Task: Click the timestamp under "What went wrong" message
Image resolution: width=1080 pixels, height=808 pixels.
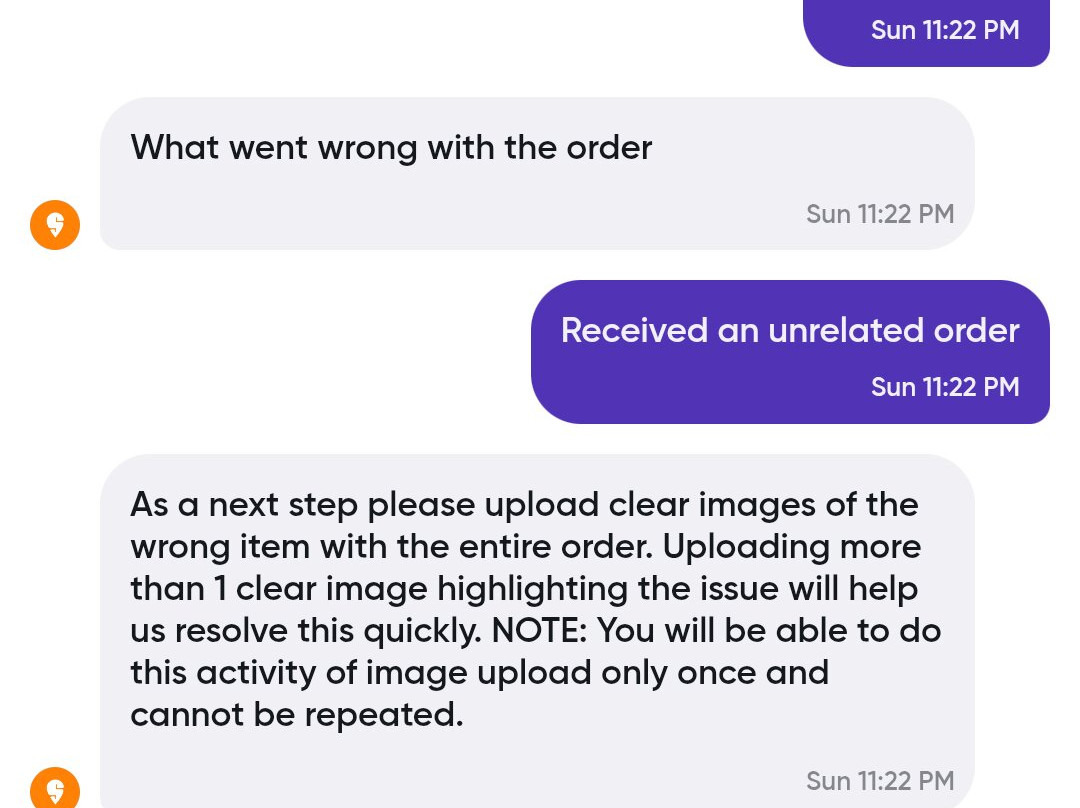Action: (x=880, y=214)
